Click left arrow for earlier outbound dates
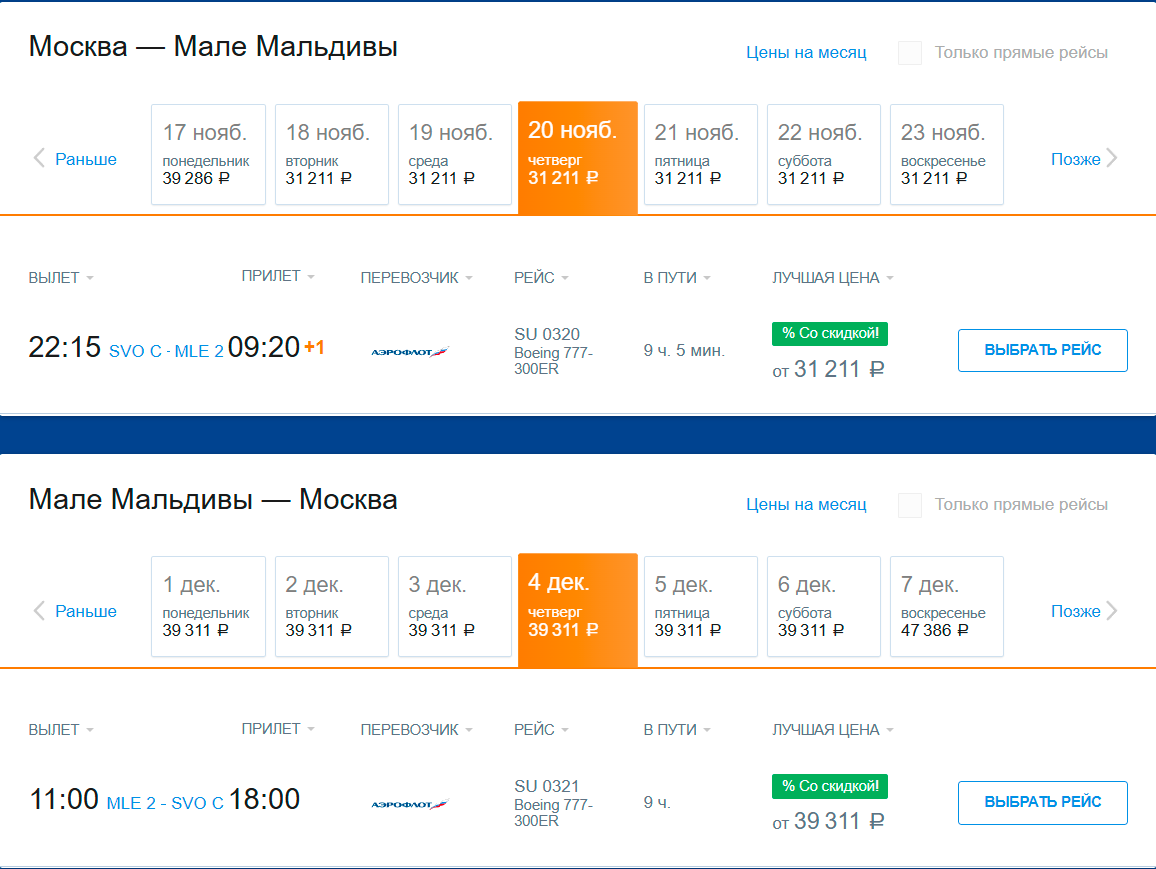 40,158
